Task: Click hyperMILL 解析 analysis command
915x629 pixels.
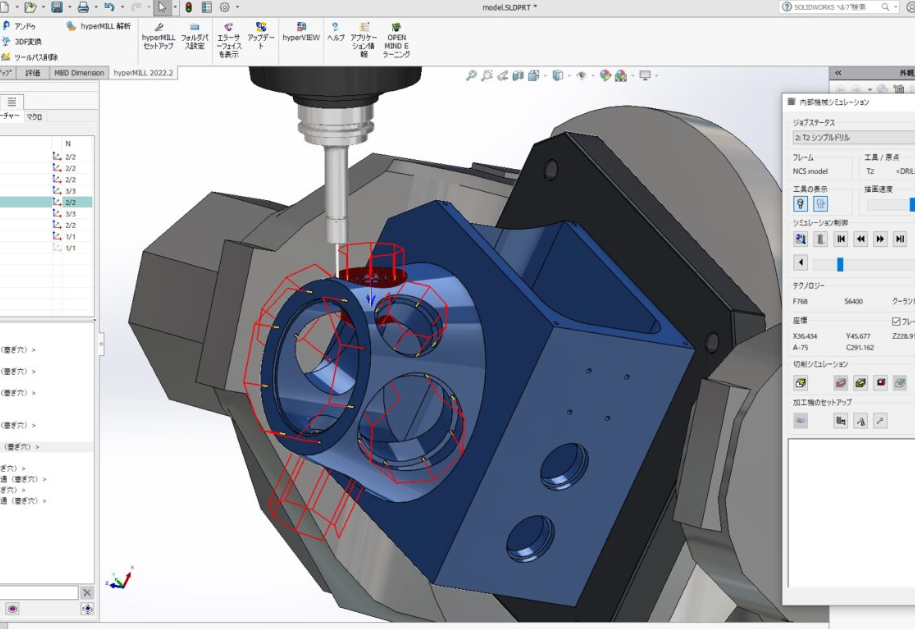Action: [x=99, y=26]
